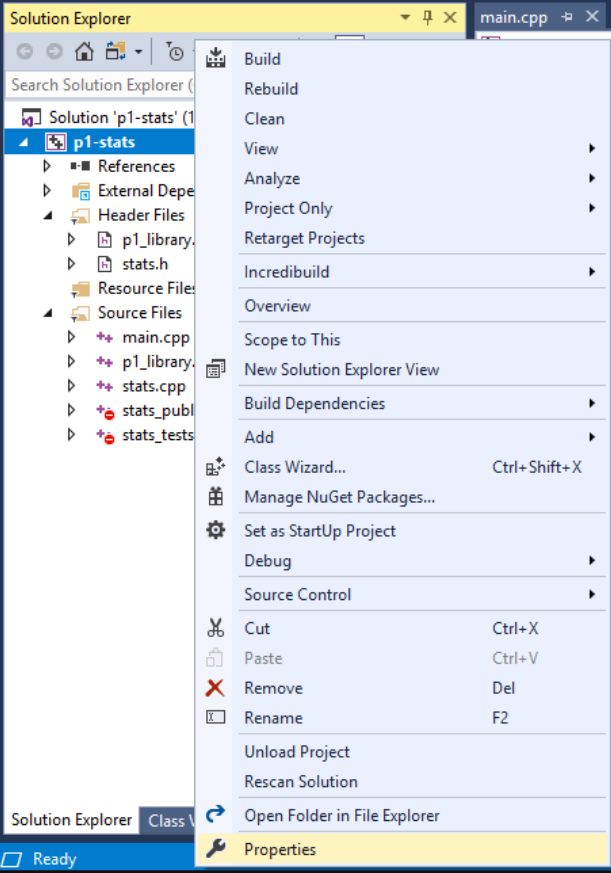The width and height of the screenshot is (611, 873).
Task: Click the gear icon for Set as StartUp Project
Action: pyautogui.click(x=216, y=531)
